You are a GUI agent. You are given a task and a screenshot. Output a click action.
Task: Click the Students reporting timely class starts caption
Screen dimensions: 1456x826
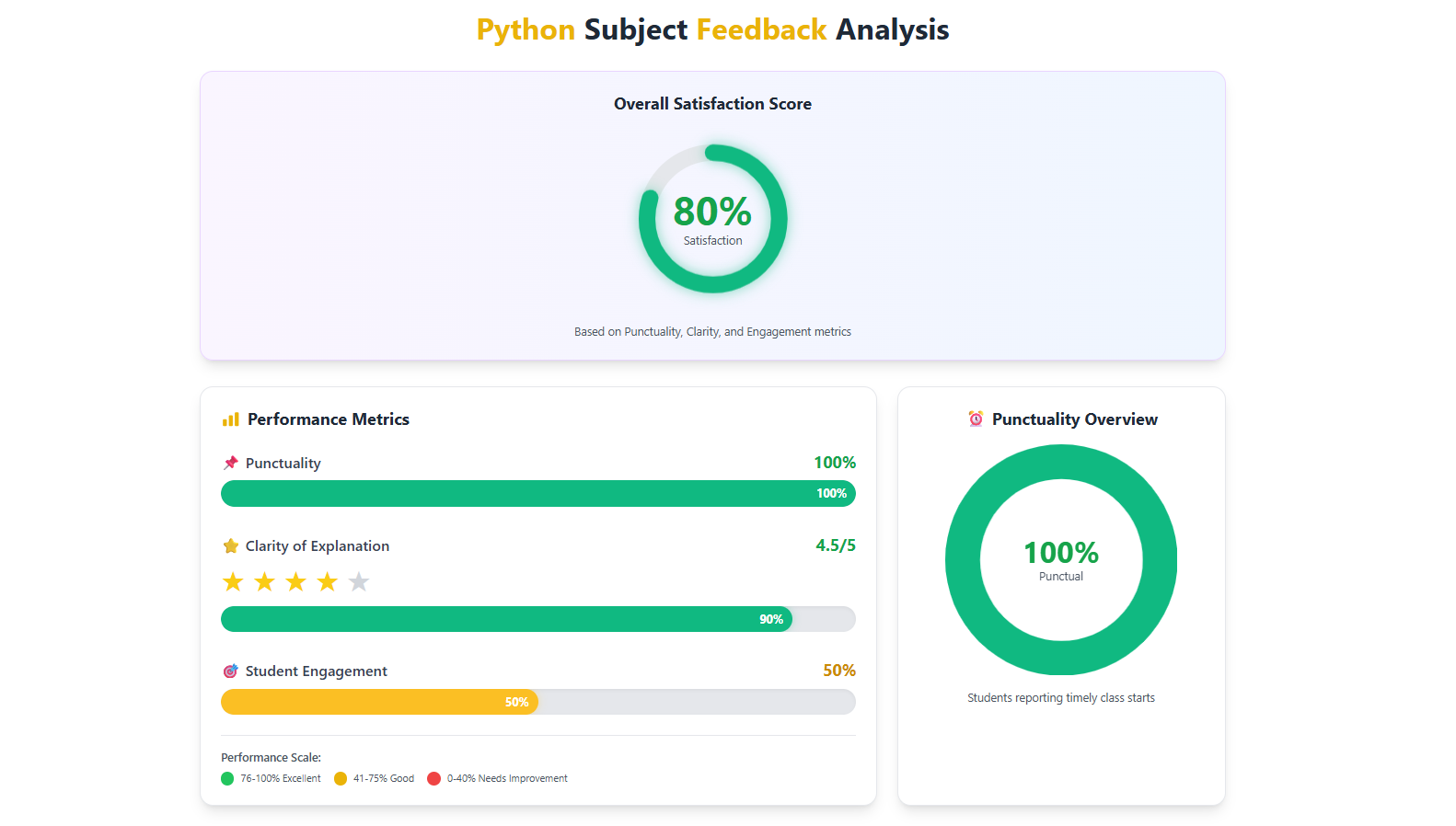pos(1060,698)
